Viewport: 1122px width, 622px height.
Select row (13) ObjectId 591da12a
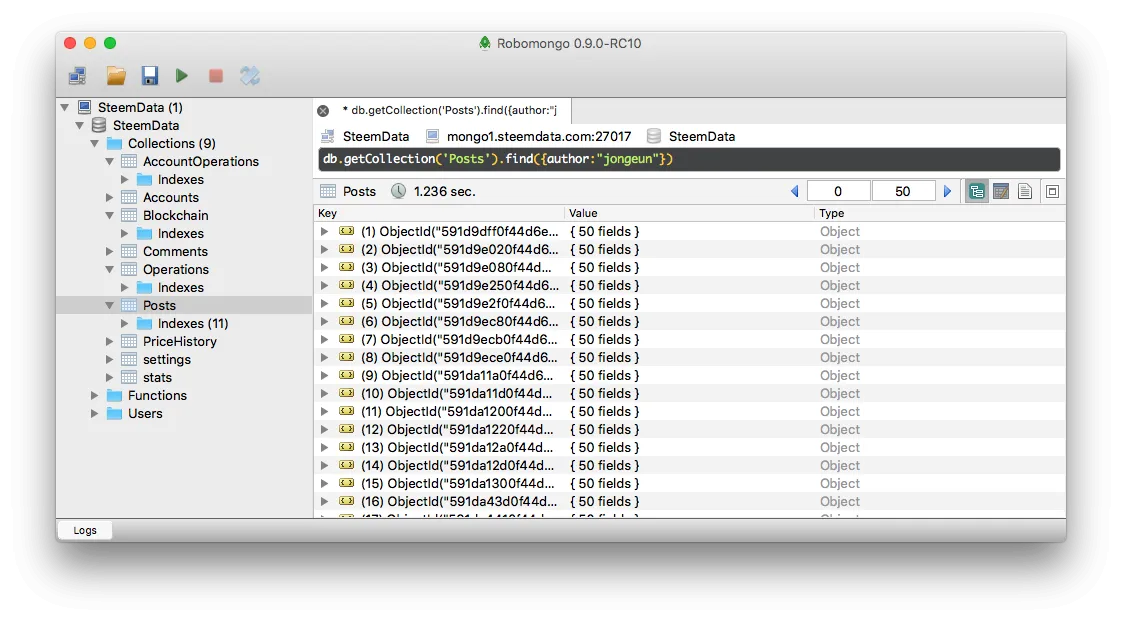(689, 447)
